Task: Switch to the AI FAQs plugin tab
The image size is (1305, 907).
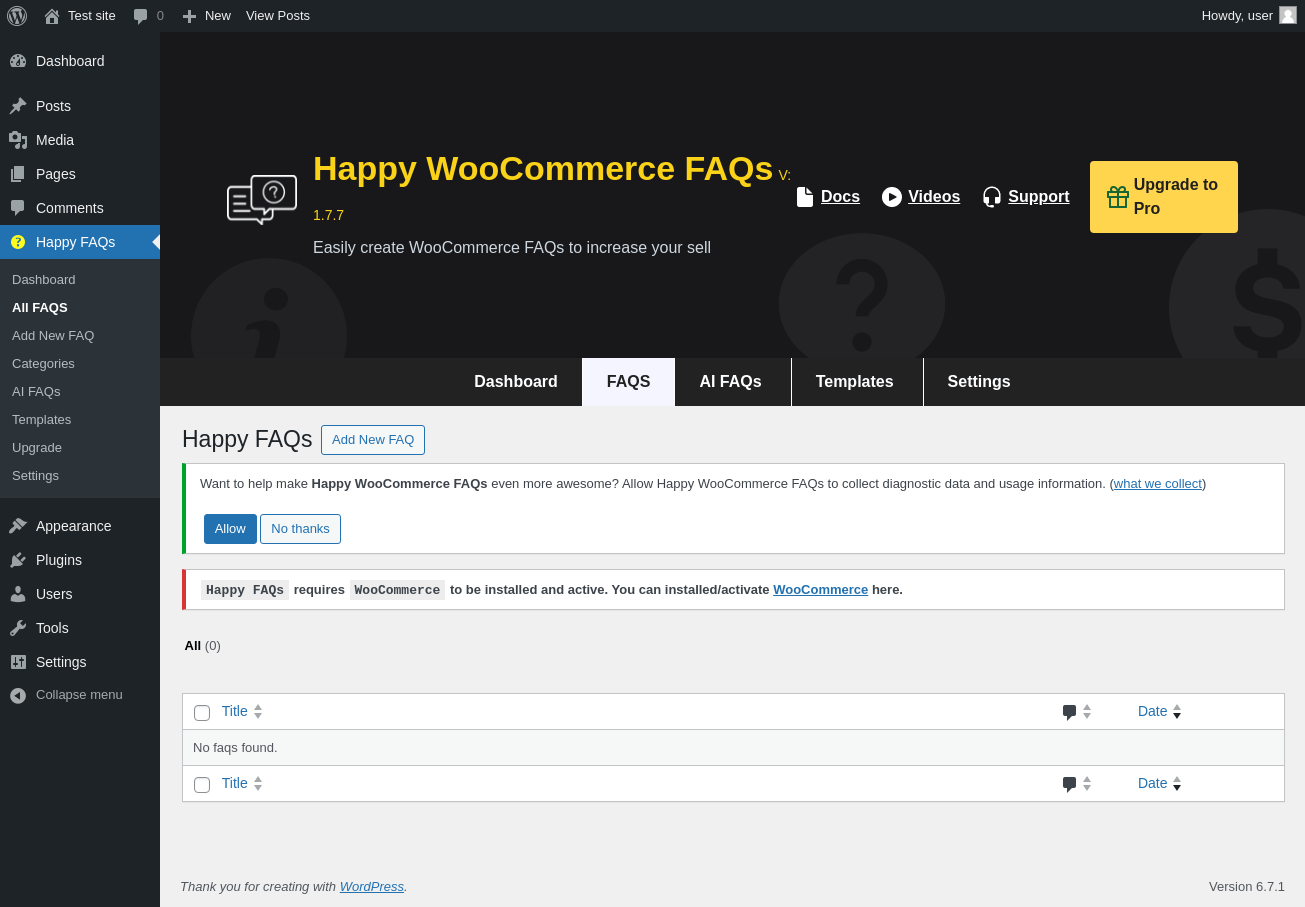Action: pos(731,382)
